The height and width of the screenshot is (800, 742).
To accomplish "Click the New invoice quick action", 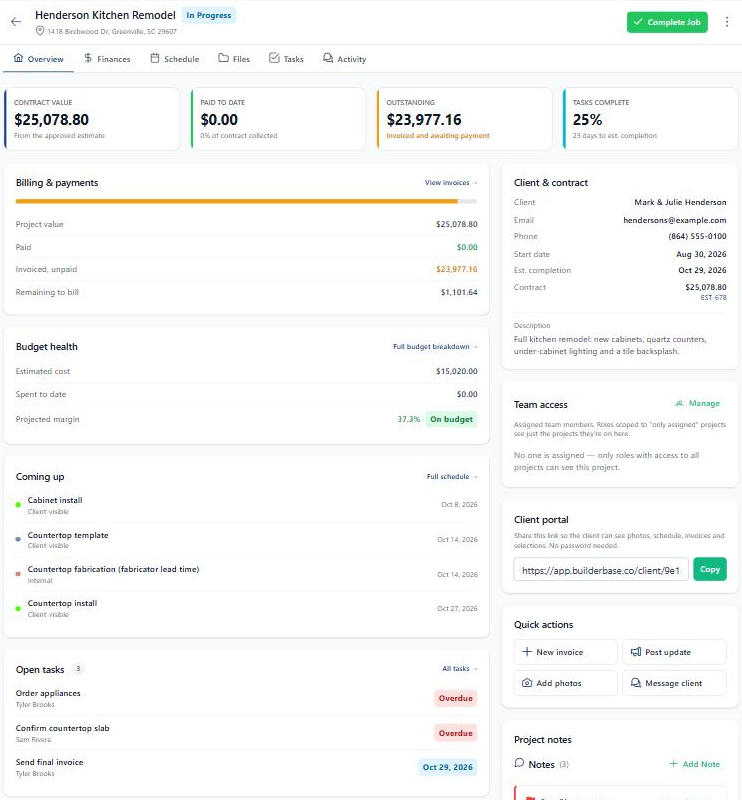I will click(565, 652).
